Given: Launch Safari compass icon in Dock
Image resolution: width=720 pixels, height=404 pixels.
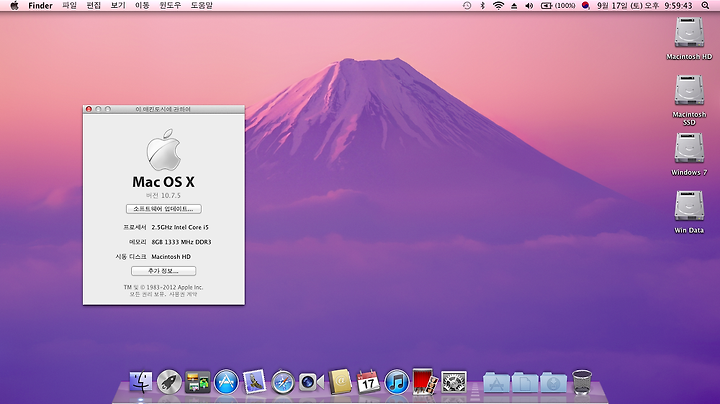Looking at the screenshot, I should coord(283,382).
